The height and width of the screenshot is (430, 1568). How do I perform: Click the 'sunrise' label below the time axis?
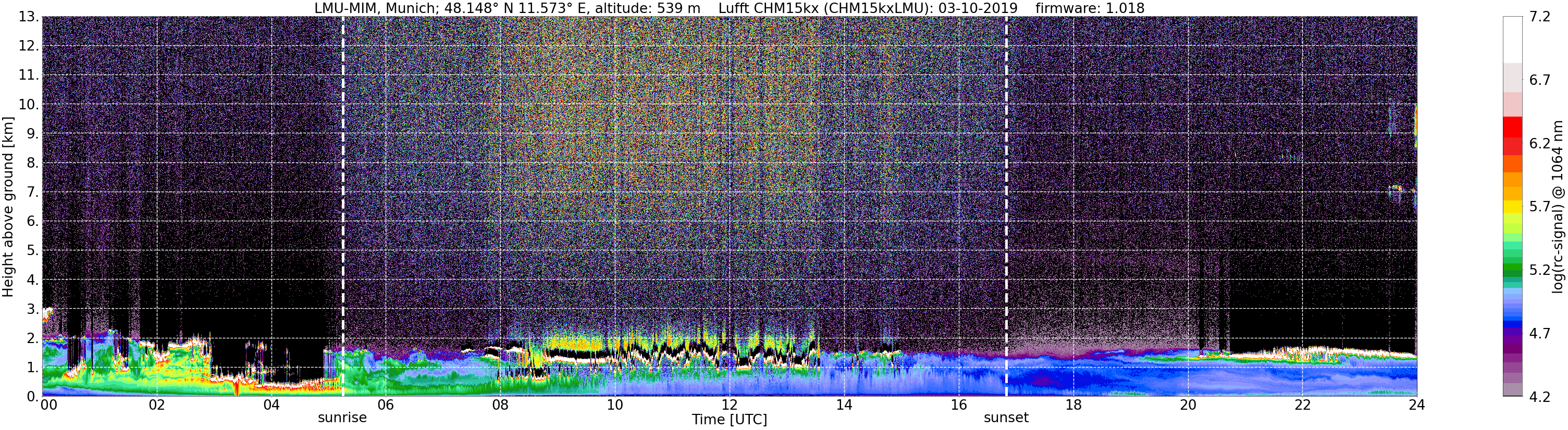tap(342, 418)
